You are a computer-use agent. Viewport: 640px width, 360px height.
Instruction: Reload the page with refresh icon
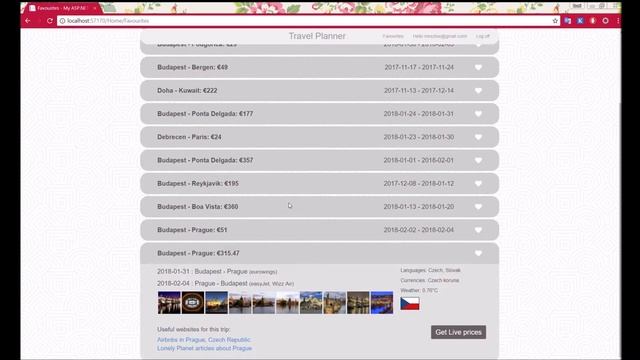(x=50, y=21)
